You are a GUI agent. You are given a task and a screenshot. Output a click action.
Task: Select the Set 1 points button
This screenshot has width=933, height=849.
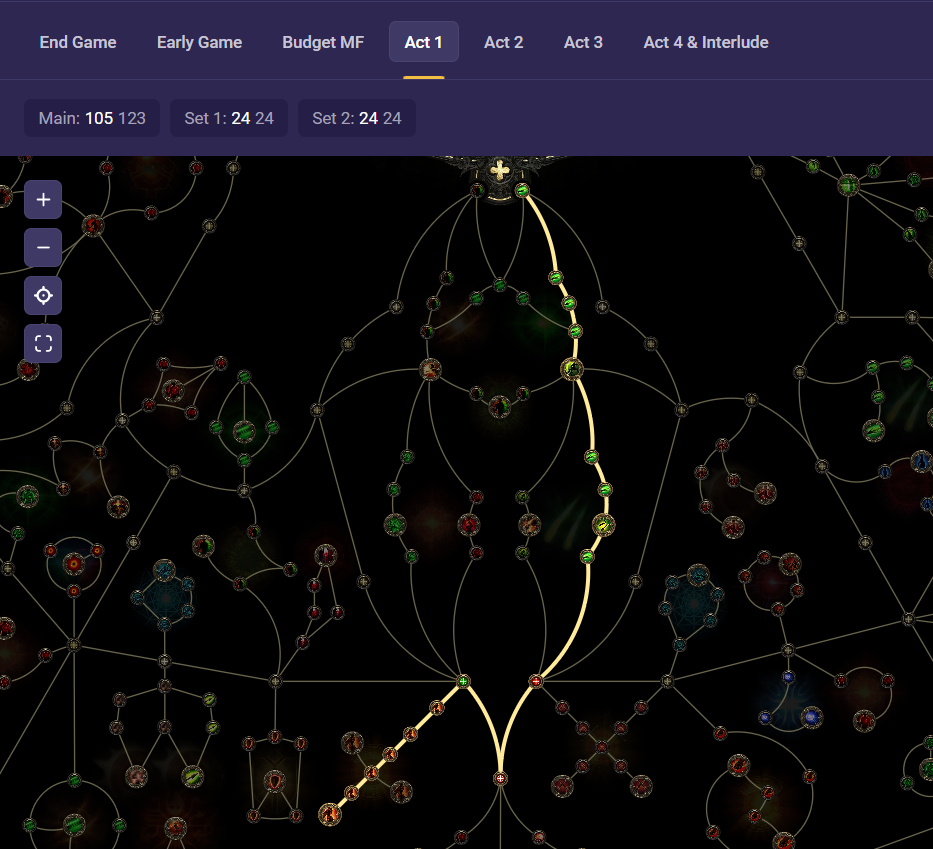pyautogui.click(x=229, y=118)
